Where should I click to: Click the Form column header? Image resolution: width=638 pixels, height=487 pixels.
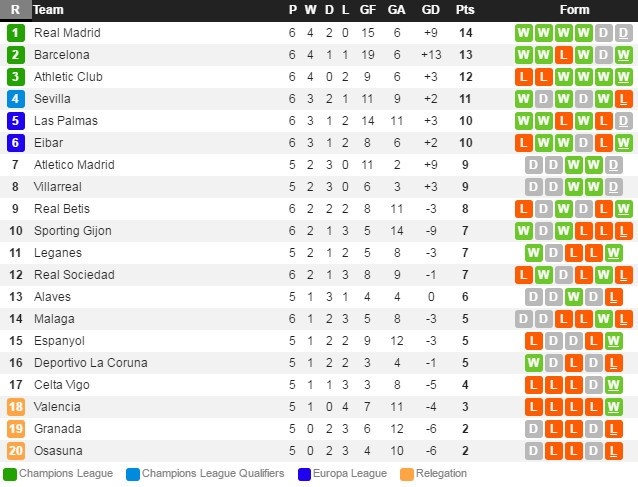coord(574,10)
